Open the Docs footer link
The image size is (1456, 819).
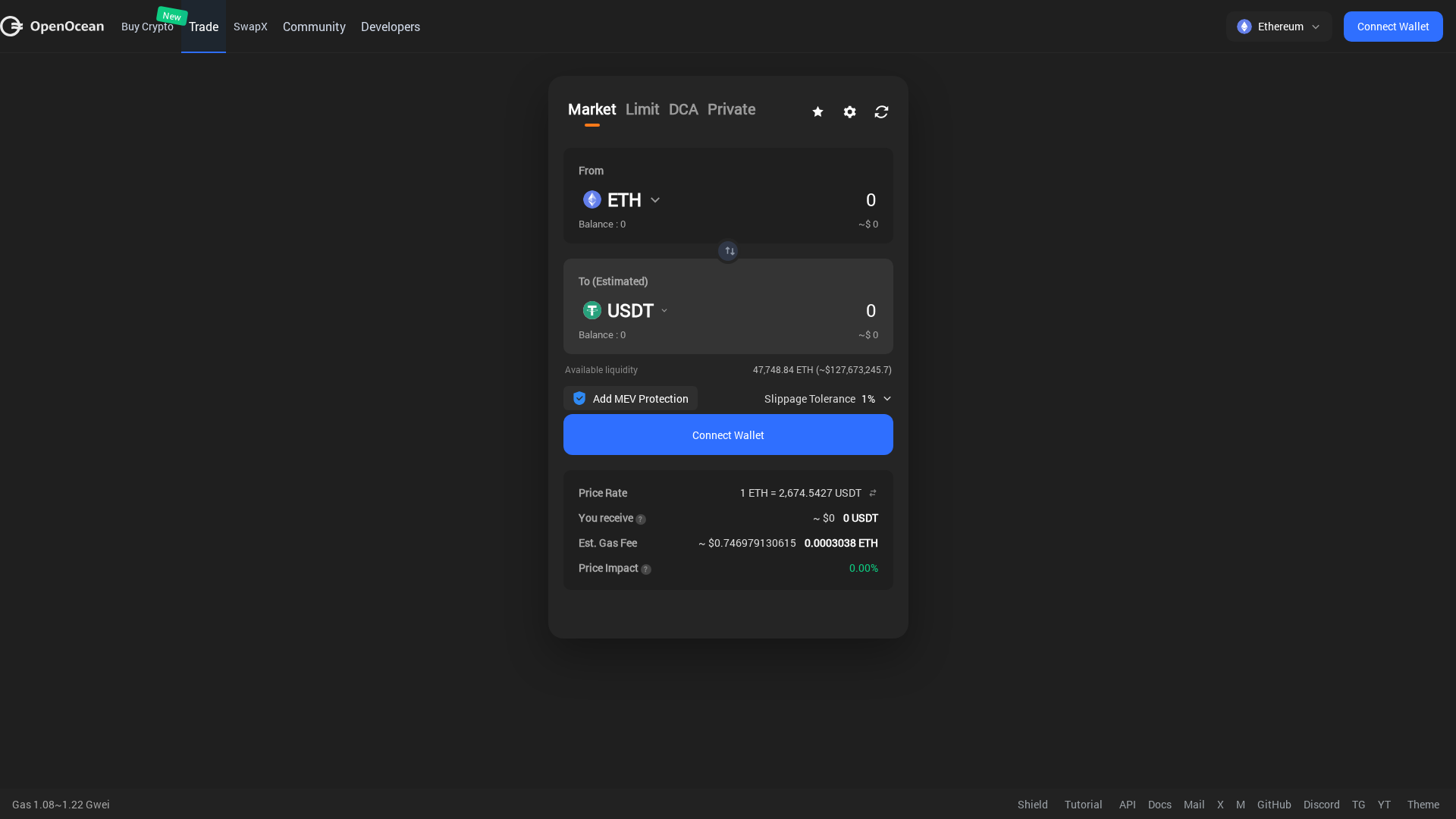(x=1159, y=805)
